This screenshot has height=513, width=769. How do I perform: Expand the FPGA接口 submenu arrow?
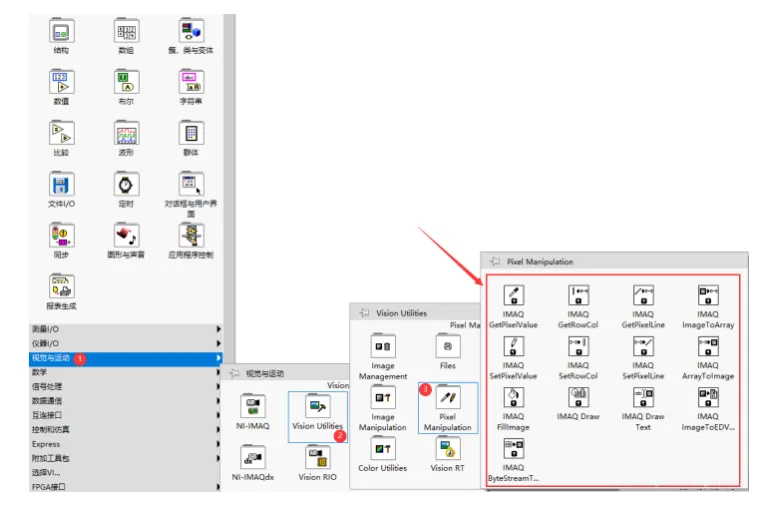[x=219, y=487]
